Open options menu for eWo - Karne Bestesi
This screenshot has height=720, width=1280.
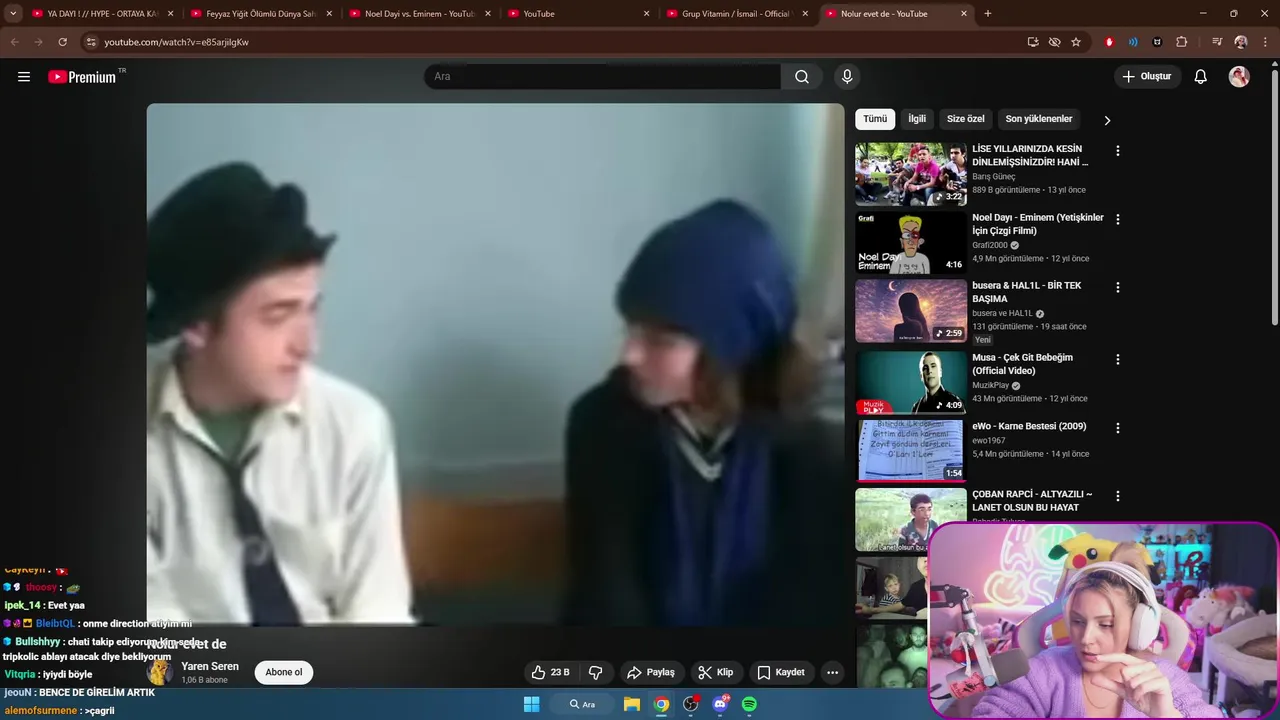1118,427
